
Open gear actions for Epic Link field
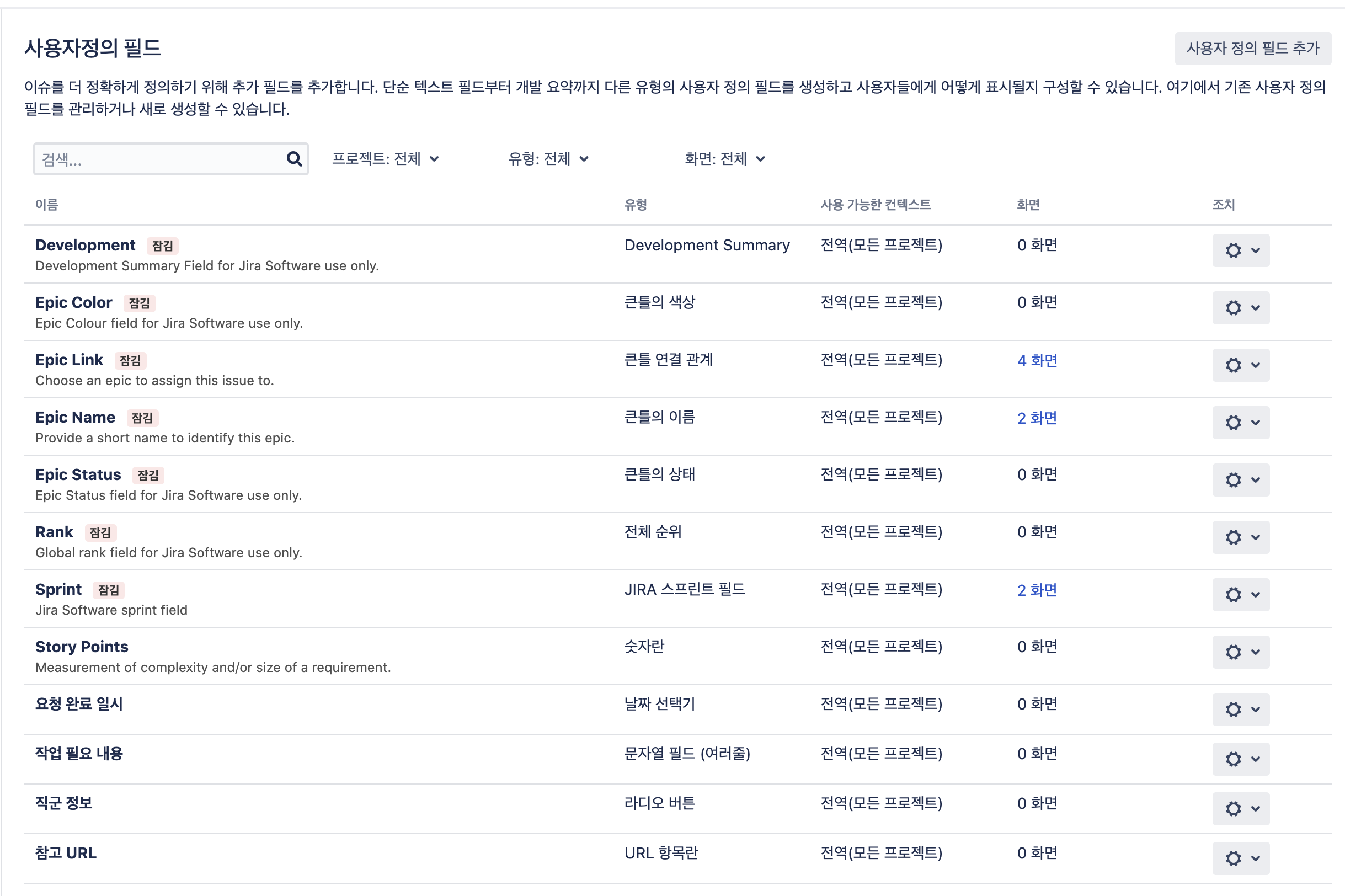click(x=1240, y=365)
